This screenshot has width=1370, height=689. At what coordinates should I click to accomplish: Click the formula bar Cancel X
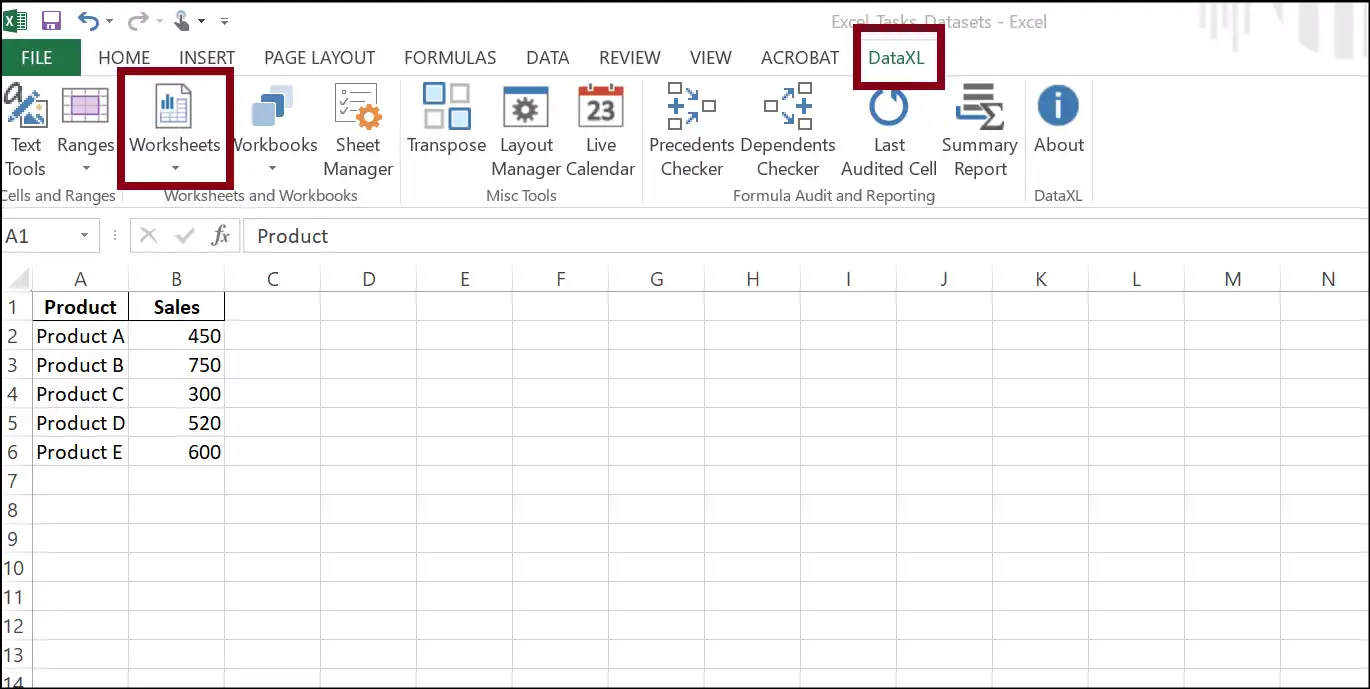coord(149,236)
